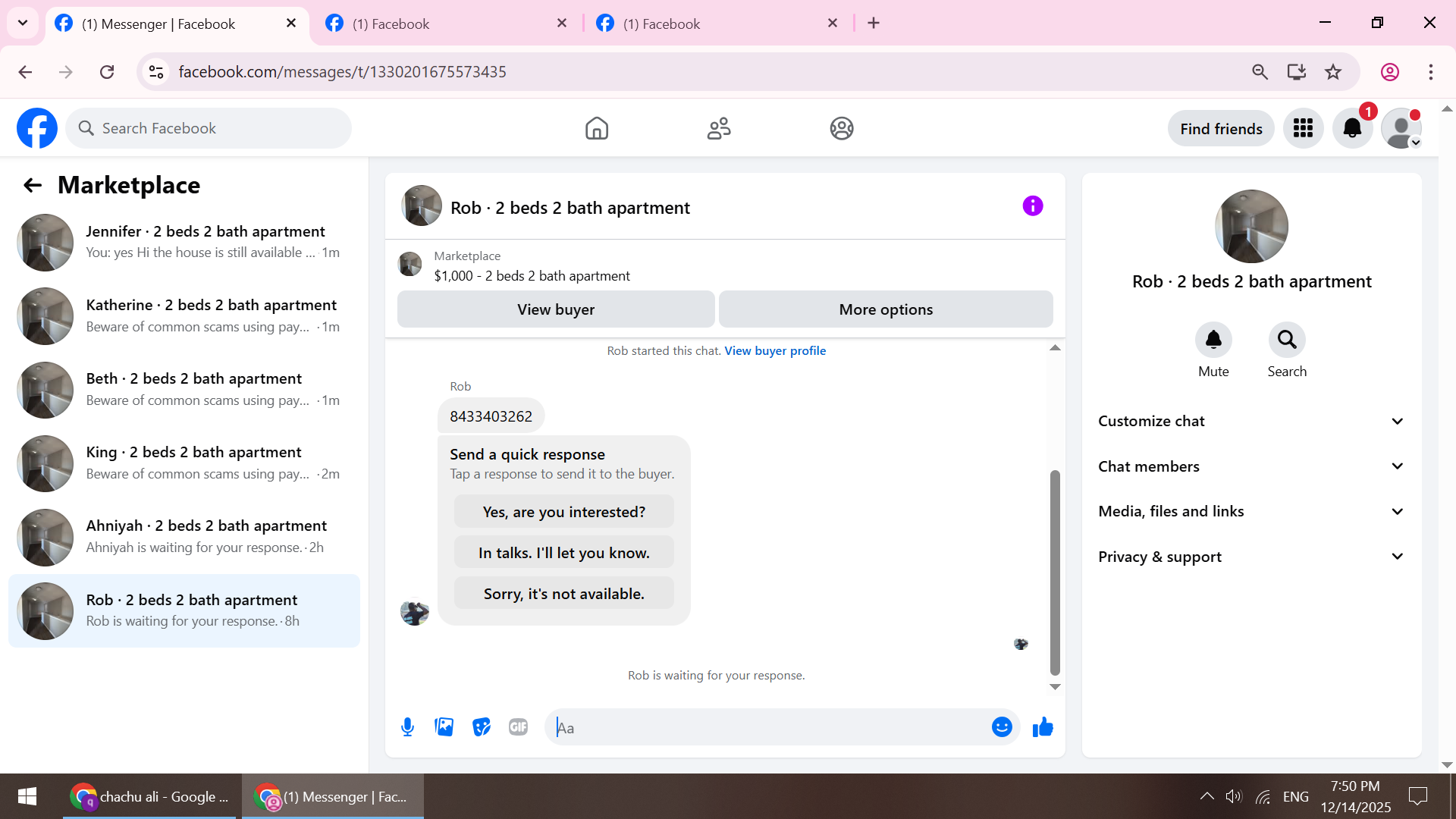Expand Media, files and links section

1251,511
